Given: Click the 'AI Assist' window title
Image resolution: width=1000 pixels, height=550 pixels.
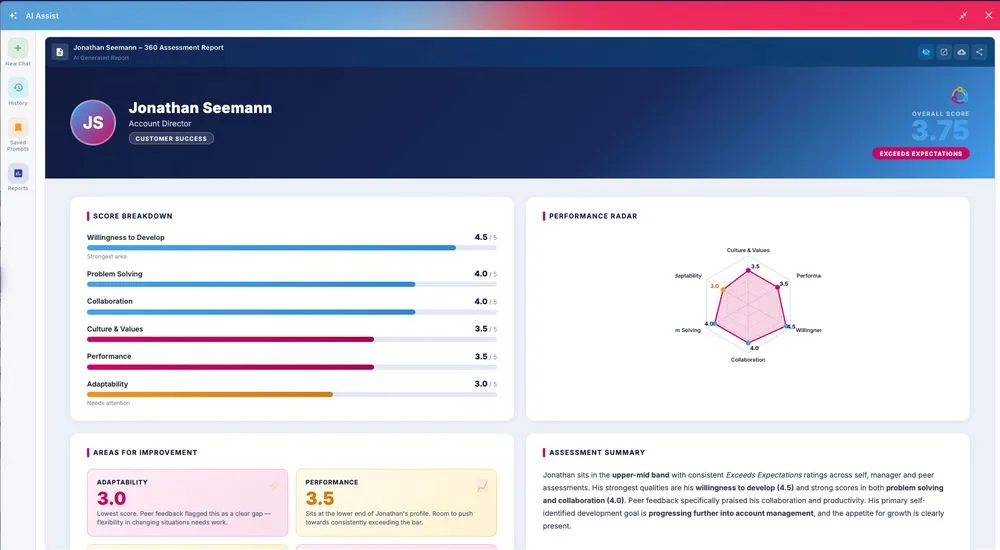Looking at the screenshot, I should tap(42, 16).
